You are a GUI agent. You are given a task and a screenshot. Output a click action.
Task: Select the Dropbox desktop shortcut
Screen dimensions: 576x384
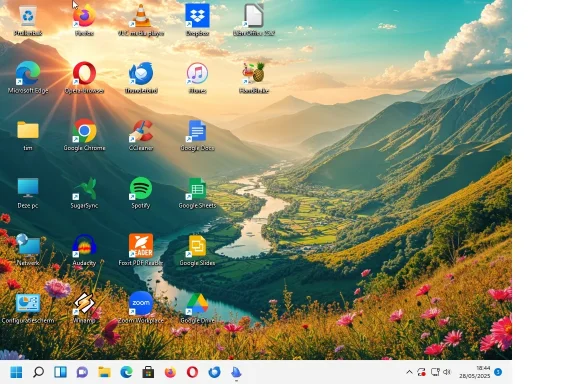[197, 20]
